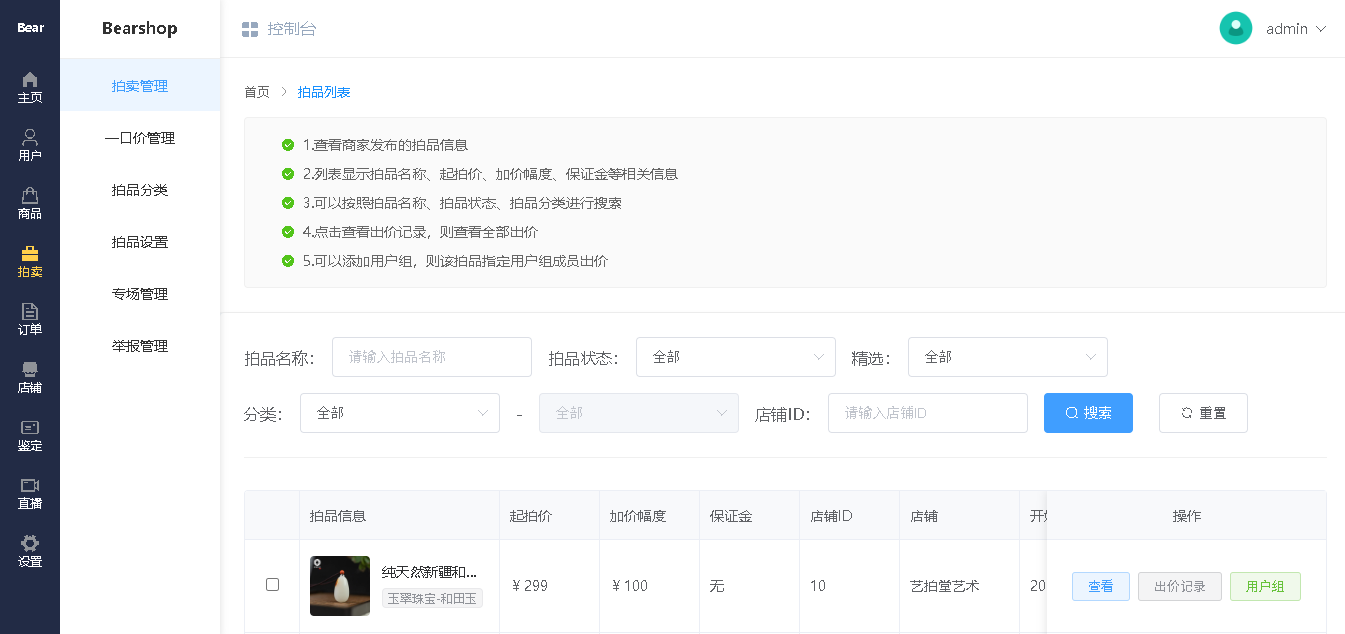
Task: Click the highlighted 拍卖 auction icon
Action: click(29, 260)
